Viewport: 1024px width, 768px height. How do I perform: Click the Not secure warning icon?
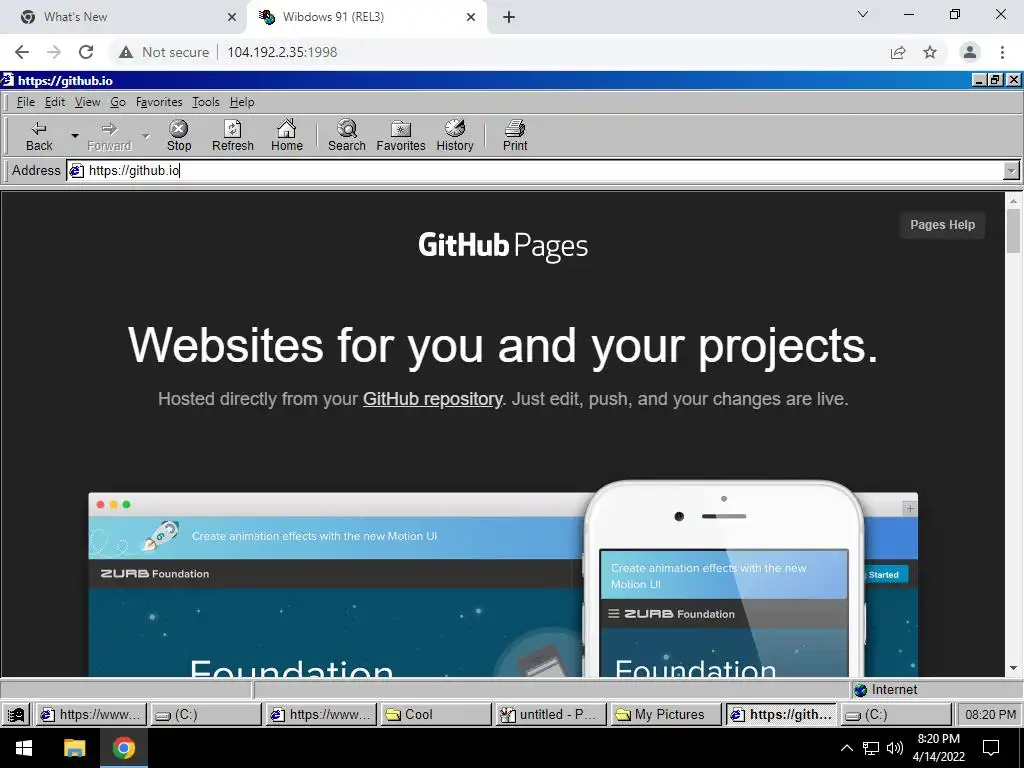(126, 52)
